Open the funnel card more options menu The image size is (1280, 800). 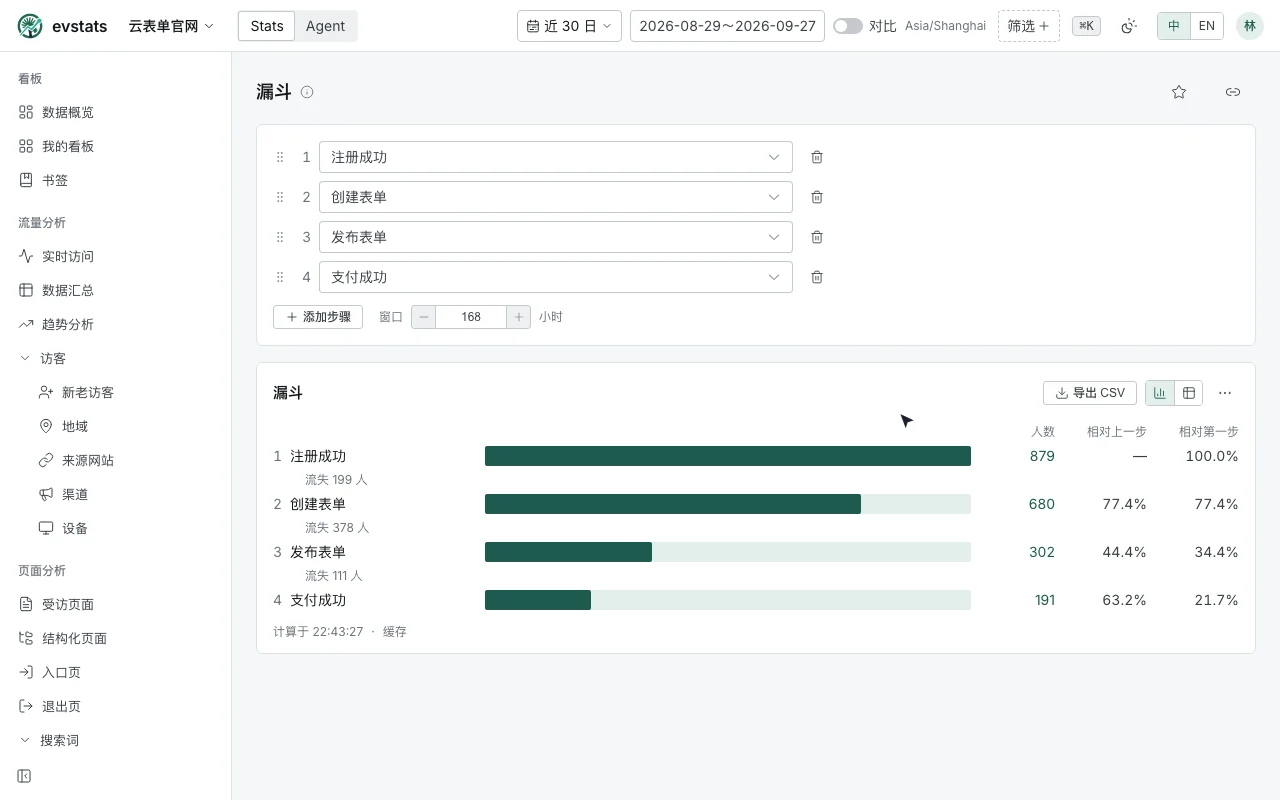[x=1225, y=393]
